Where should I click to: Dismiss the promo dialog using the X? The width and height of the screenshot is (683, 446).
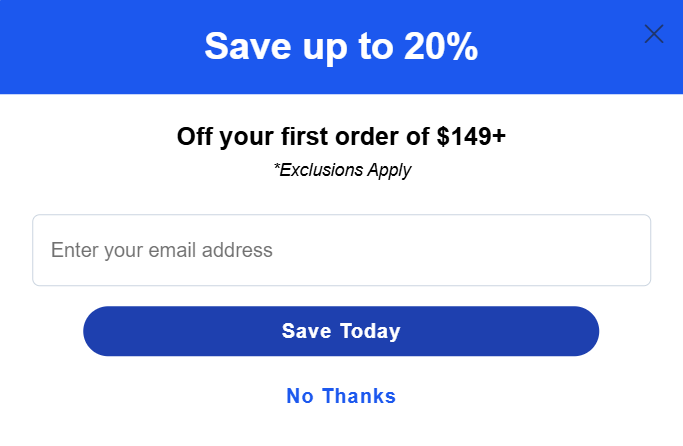[654, 34]
